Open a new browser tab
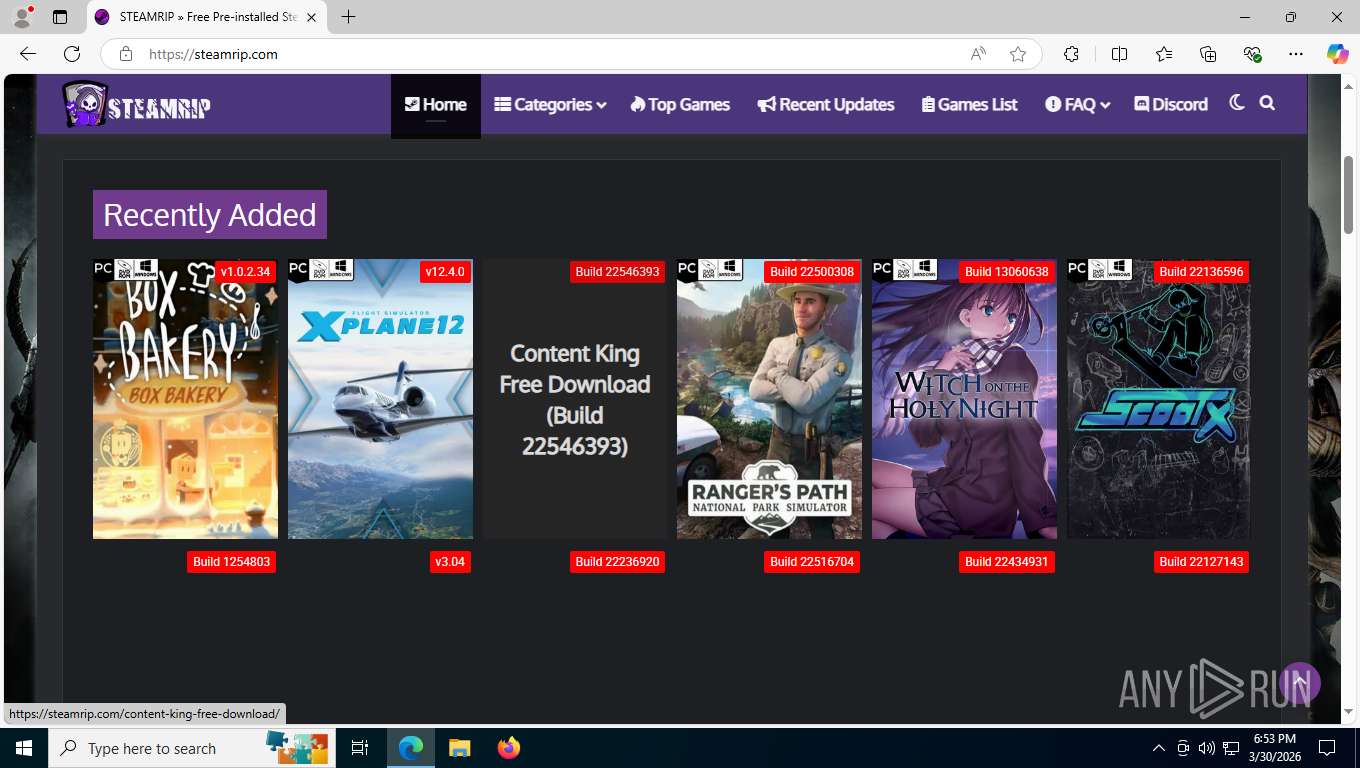The image size is (1360, 768). click(348, 17)
